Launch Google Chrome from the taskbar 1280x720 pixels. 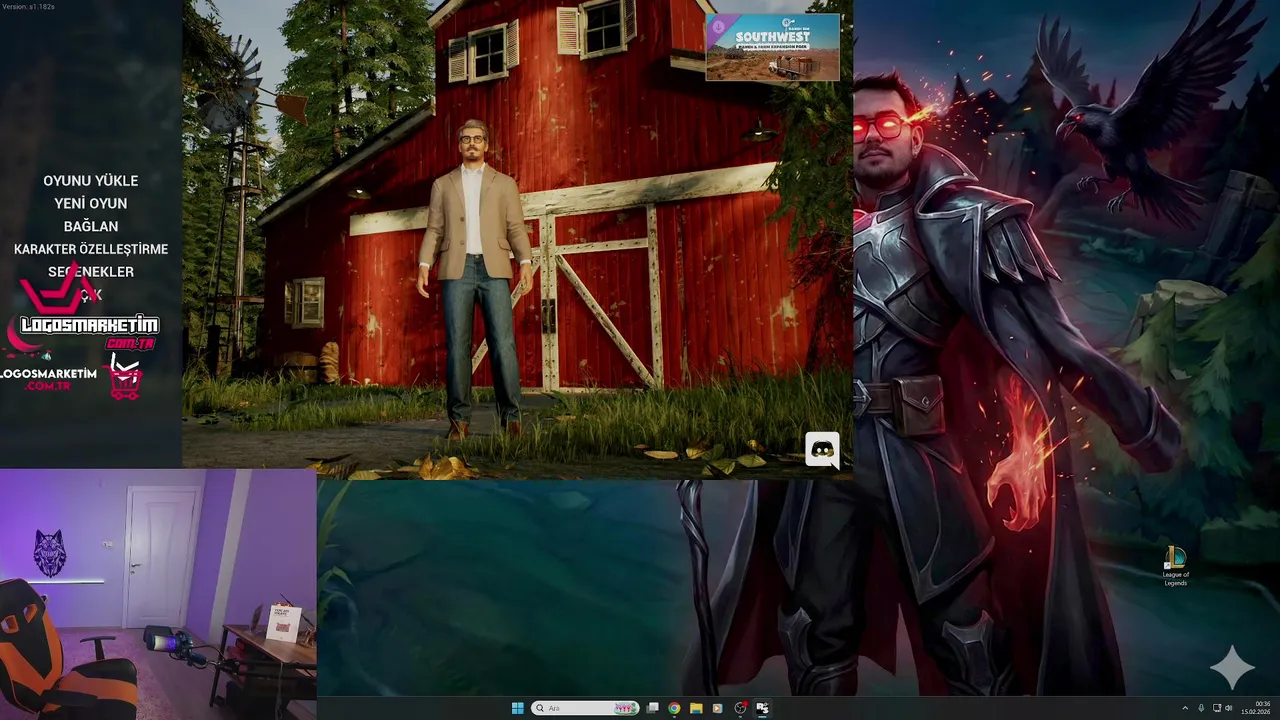tap(674, 708)
